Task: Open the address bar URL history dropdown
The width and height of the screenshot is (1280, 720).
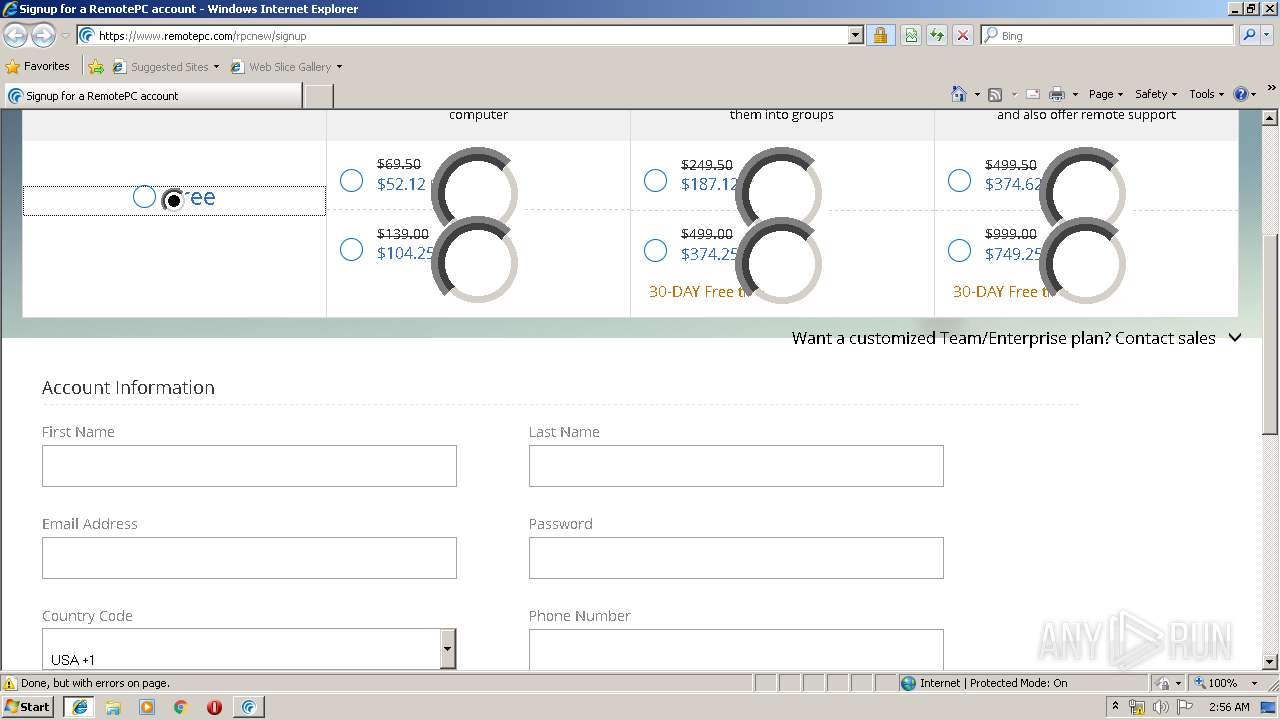Action: [x=855, y=35]
